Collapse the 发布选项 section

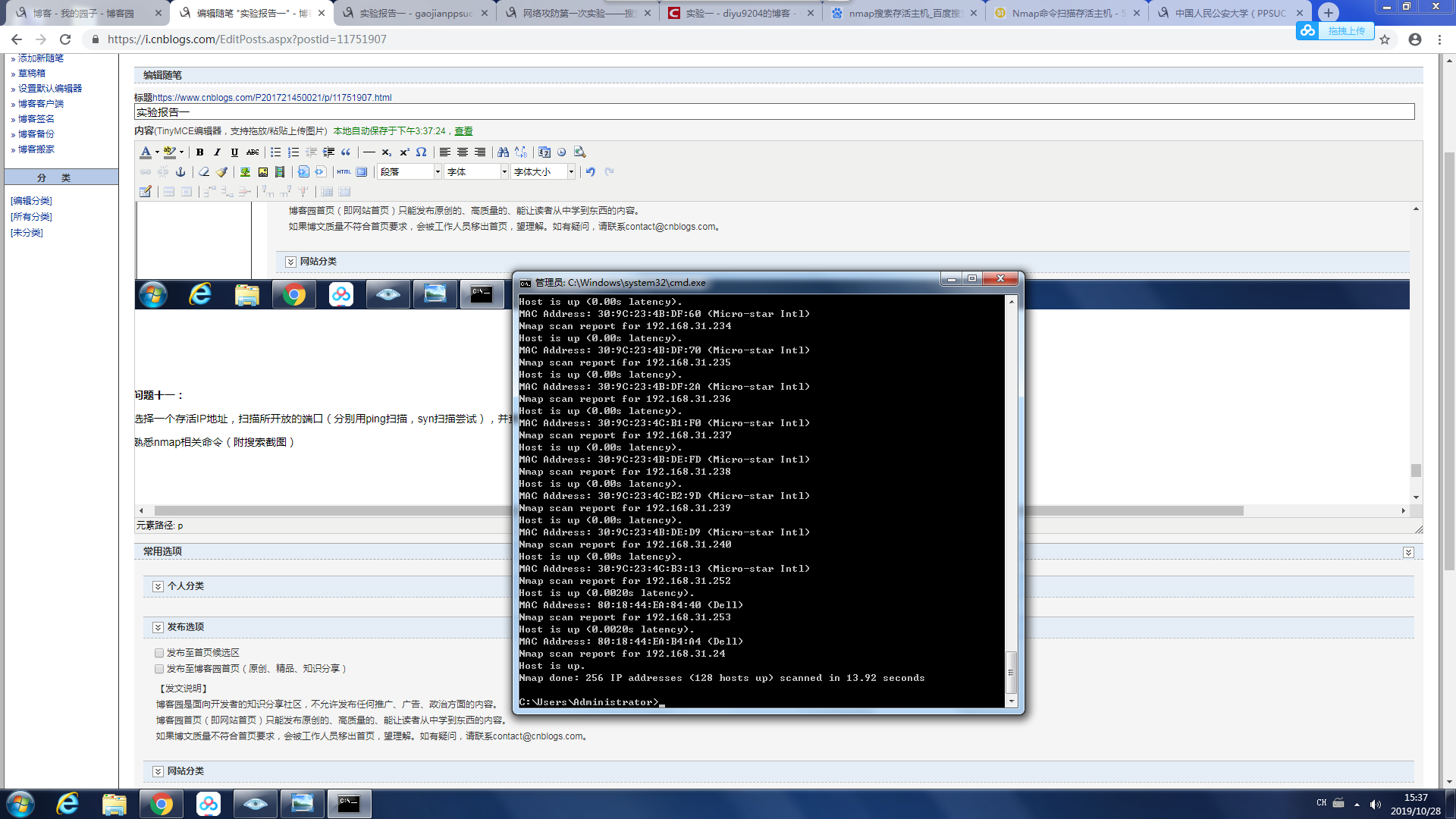tap(158, 627)
